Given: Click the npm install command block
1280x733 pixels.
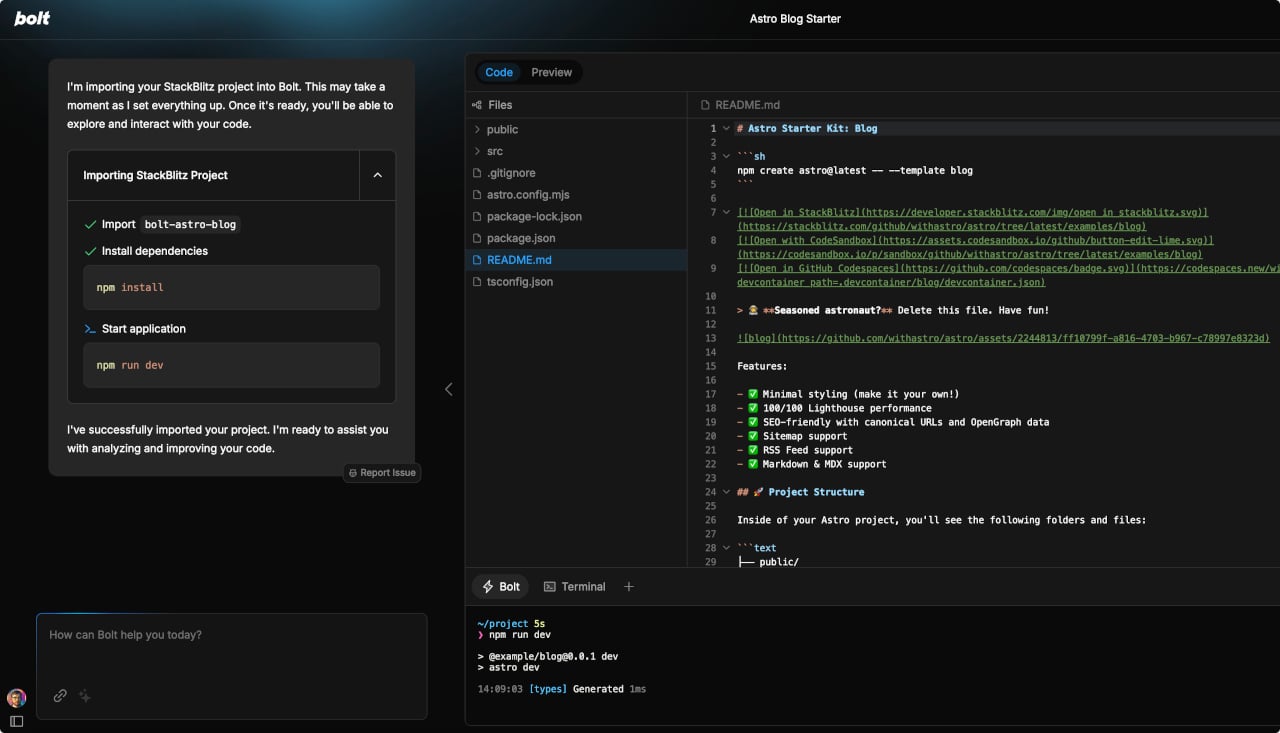Looking at the screenshot, I should point(232,287).
